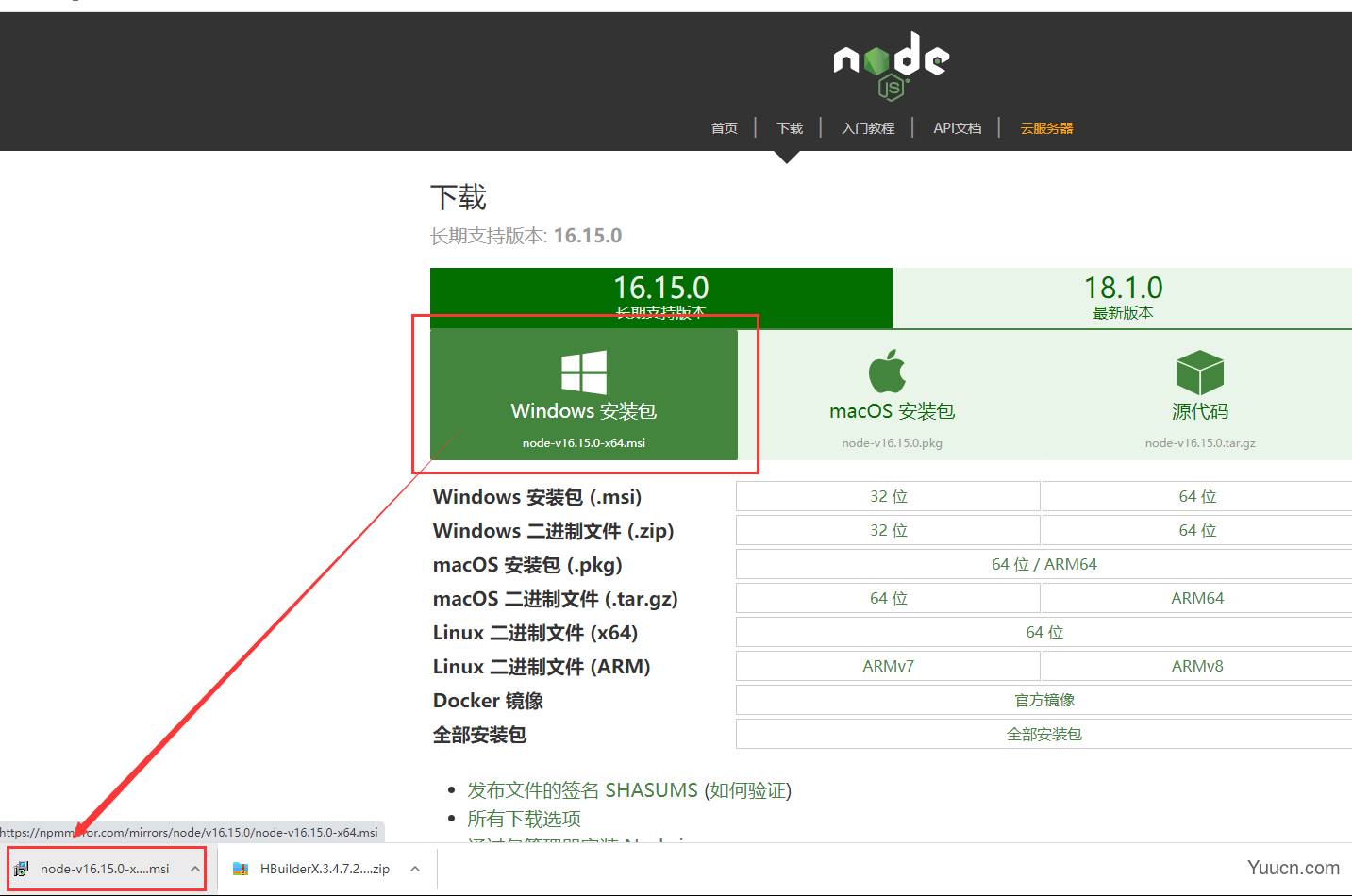The image size is (1352, 896).
Task: Choose ARM64 for macOS 二进制文件 (.tar.gz)
Action: pyautogui.click(x=1197, y=598)
